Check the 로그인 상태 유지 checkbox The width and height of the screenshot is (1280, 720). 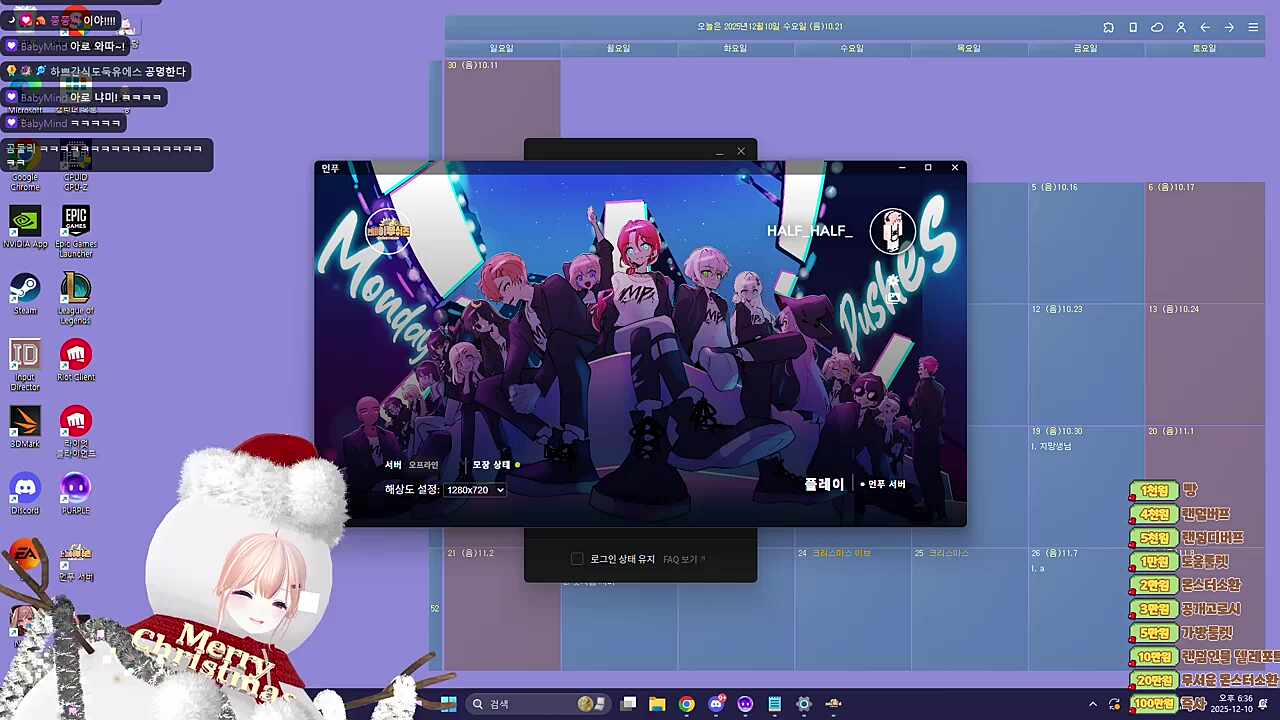point(577,559)
